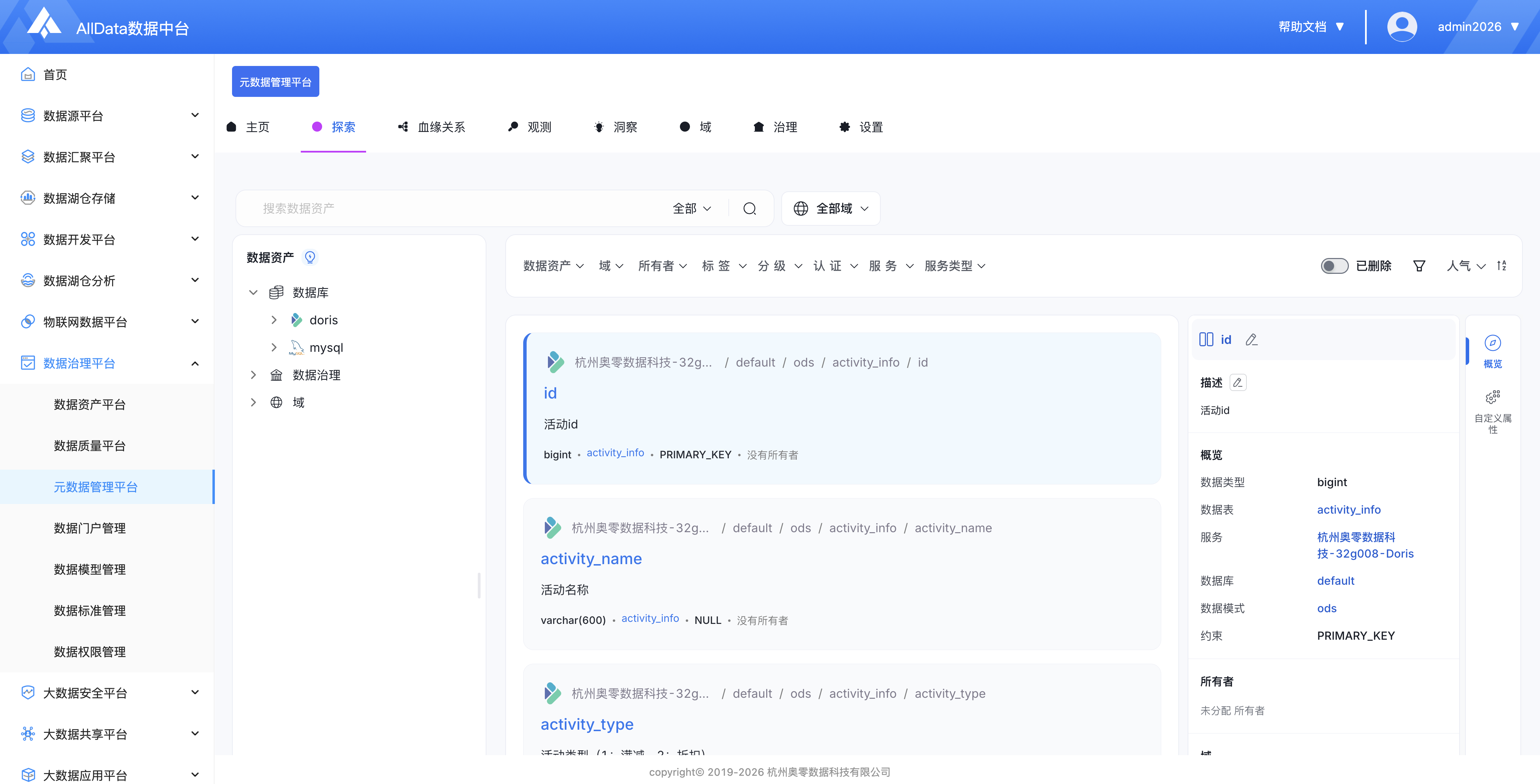The height and width of the screenshot is (784, 1540).
Task: Expand the 域 tree node
Action: coord(253,402)
